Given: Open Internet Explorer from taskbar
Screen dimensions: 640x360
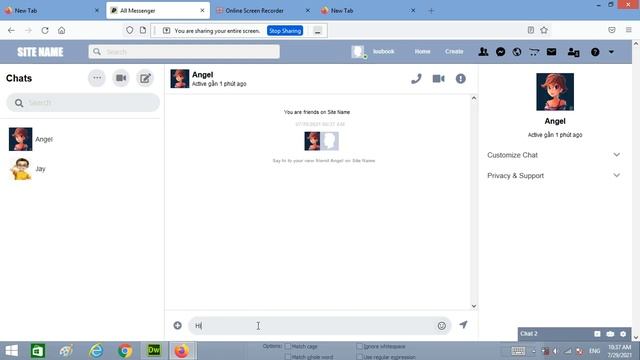Looking at the screenshot, I should pyautogui.click(x=96, y=351).
